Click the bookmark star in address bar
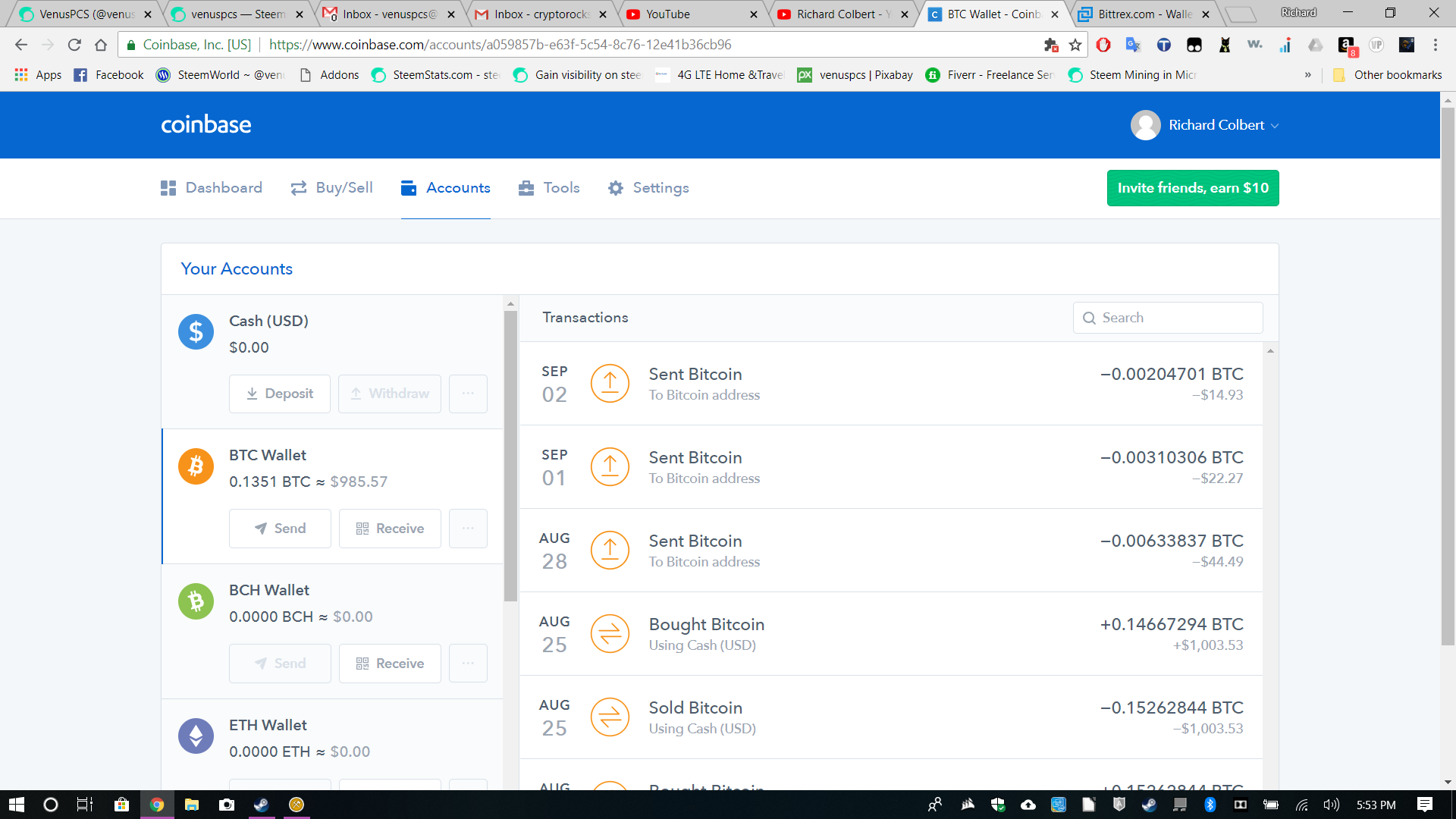 pos(1075,45)
